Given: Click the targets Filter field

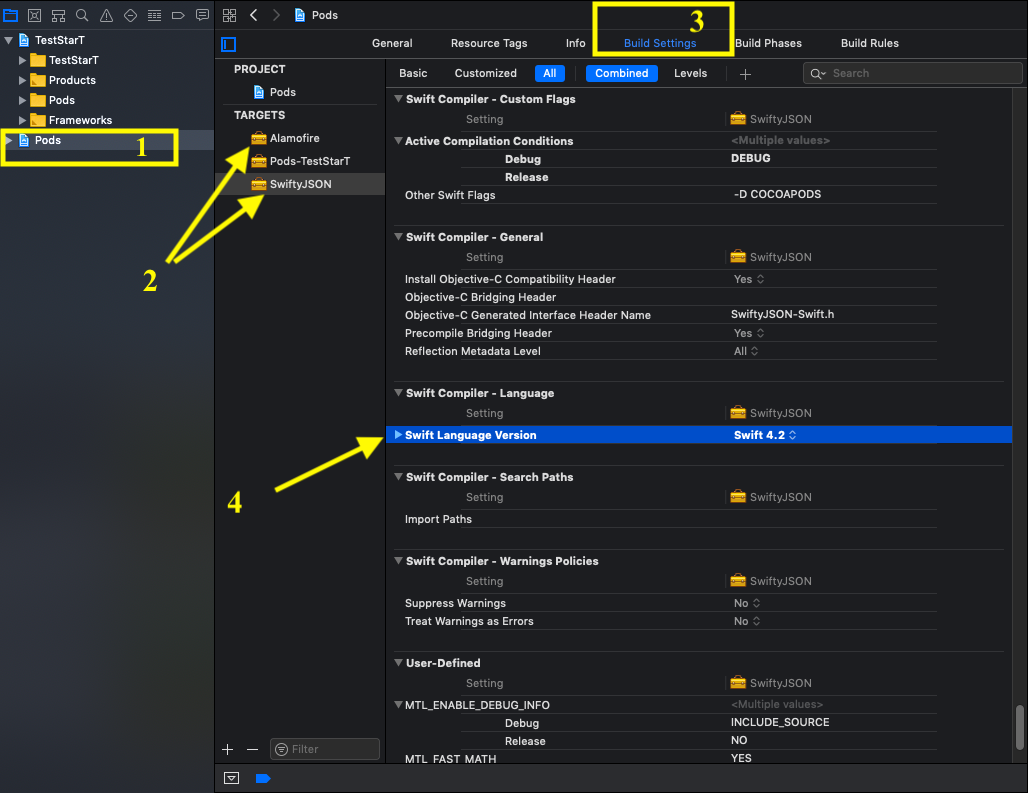Looking at the screenshot, I should click(x=325, y=749).
